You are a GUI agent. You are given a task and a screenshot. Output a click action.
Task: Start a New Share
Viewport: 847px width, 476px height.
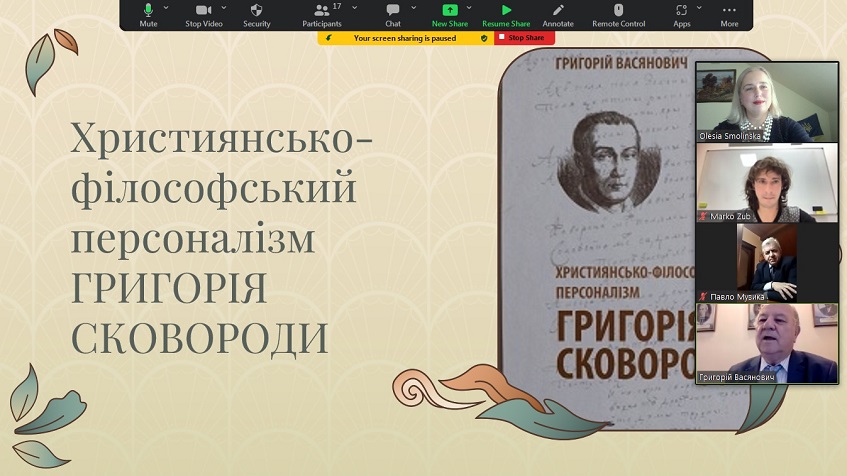coord(451,14)
